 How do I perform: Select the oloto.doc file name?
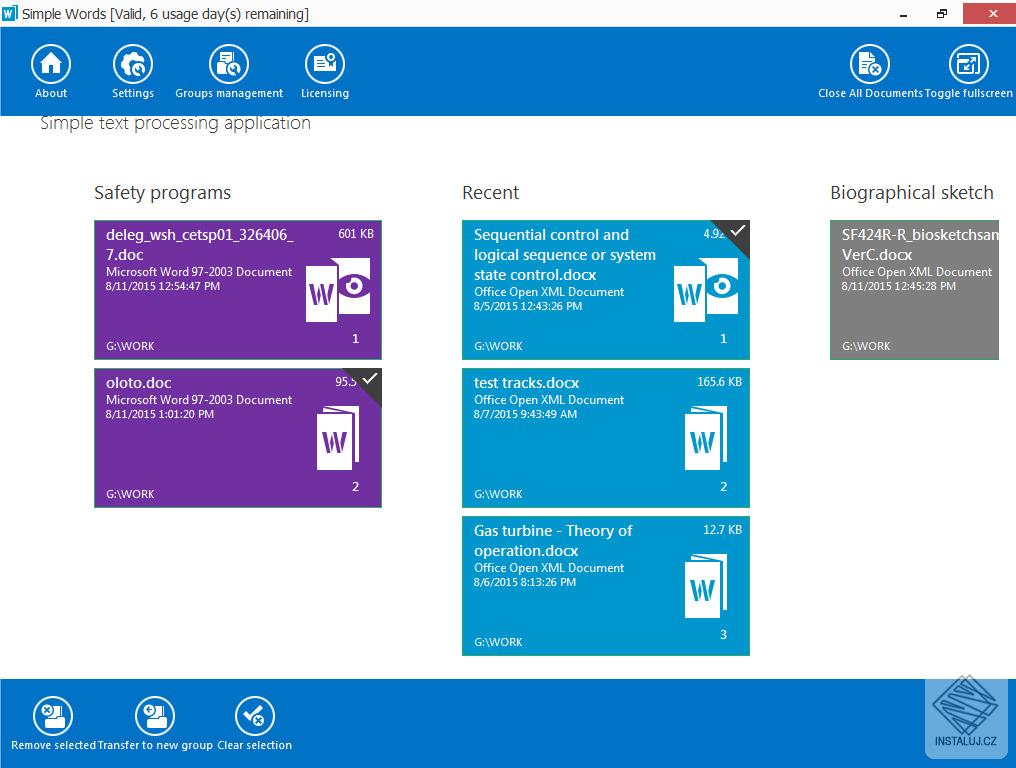(139, 382)
